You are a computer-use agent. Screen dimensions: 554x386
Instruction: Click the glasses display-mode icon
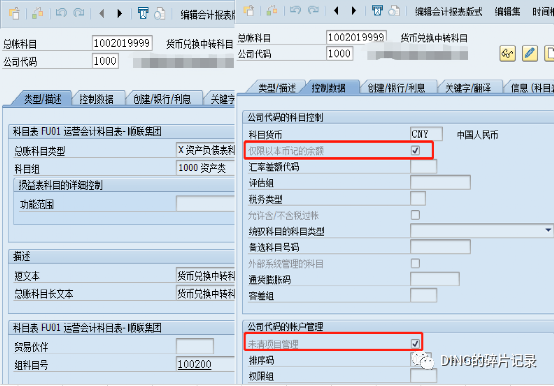pyautogui.click(x=507, y=54)
